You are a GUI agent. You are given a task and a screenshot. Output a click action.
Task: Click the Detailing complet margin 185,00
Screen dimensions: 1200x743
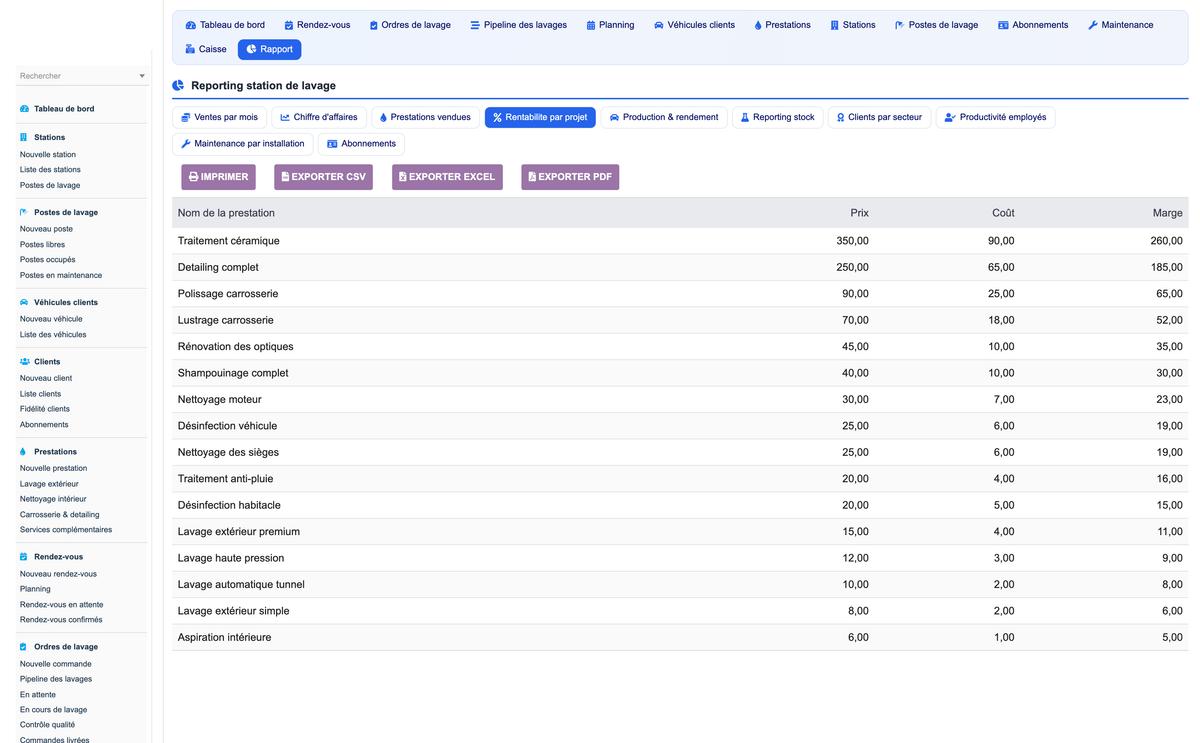click(1166, 267)
